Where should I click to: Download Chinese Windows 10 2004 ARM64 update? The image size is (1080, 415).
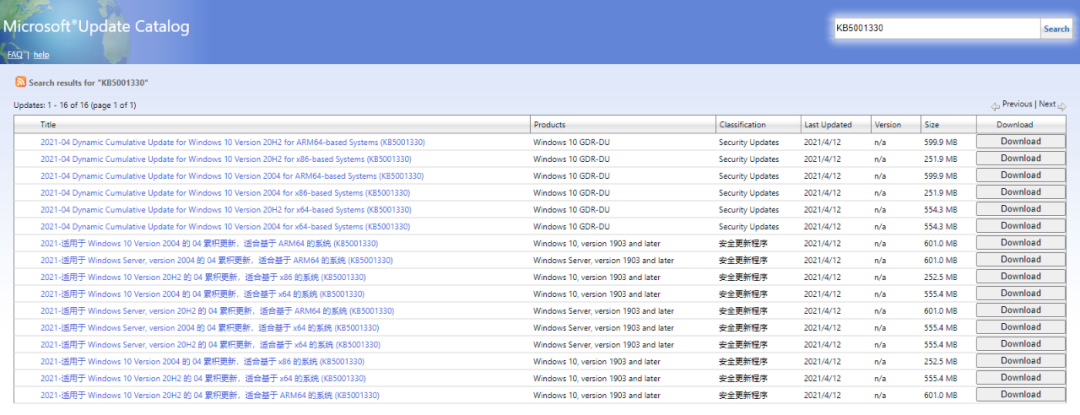[1020, 243]
